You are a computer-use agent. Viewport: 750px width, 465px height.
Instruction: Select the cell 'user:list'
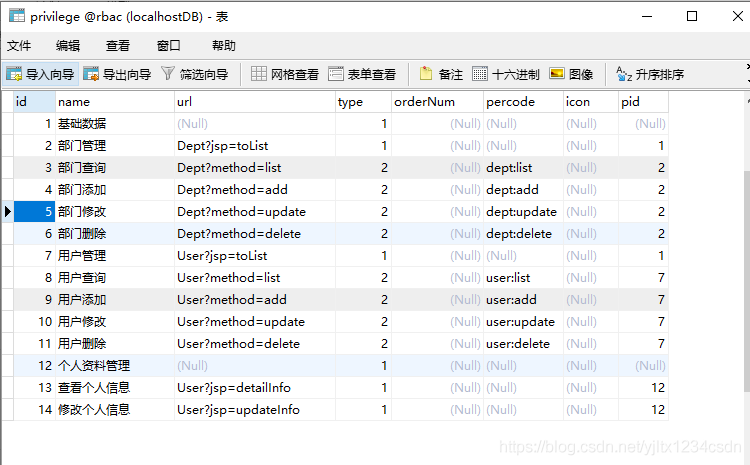point(523,278)
